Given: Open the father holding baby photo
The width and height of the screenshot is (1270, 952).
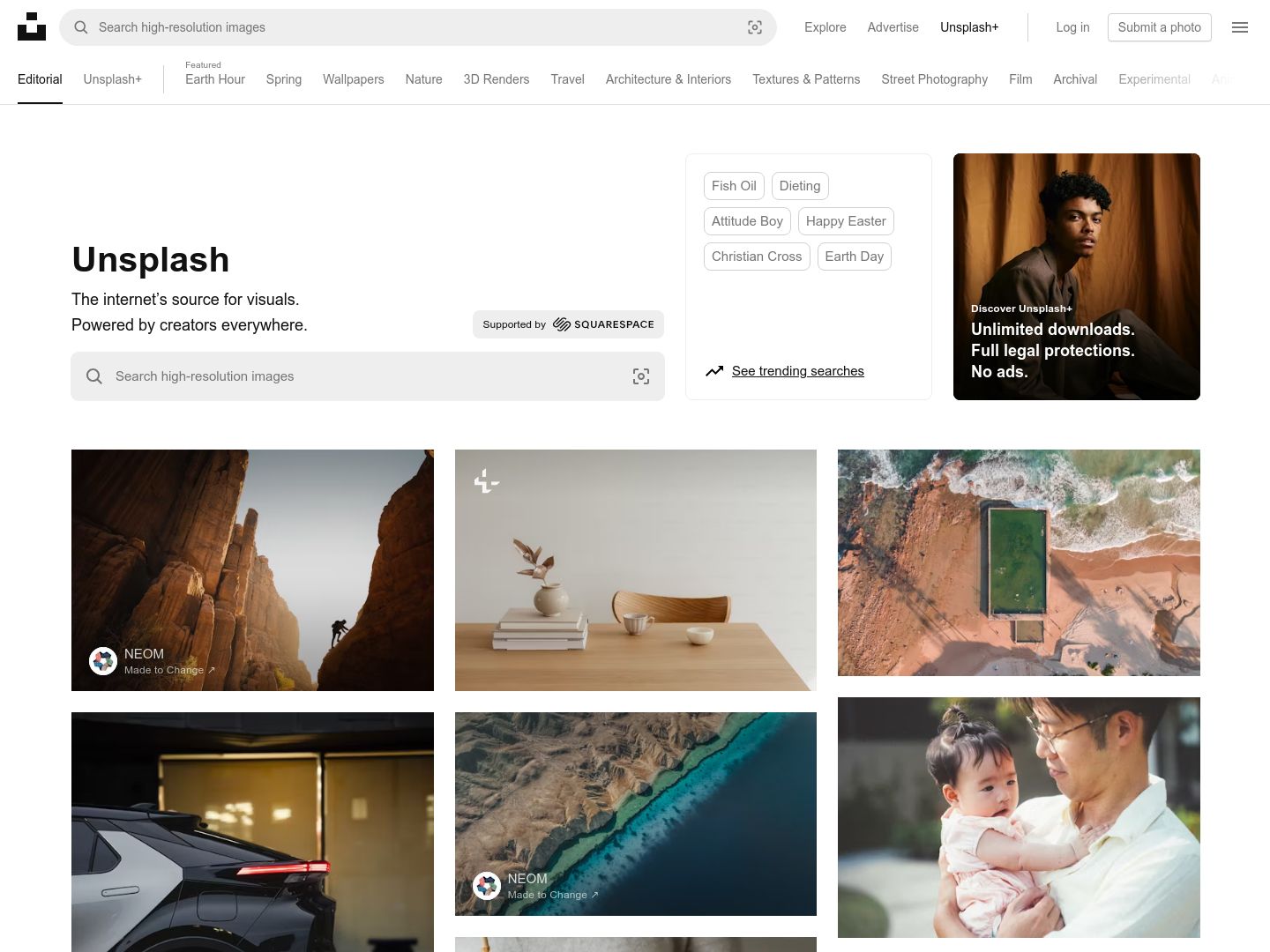Looking at the screenshot, I should (1019, 817).
